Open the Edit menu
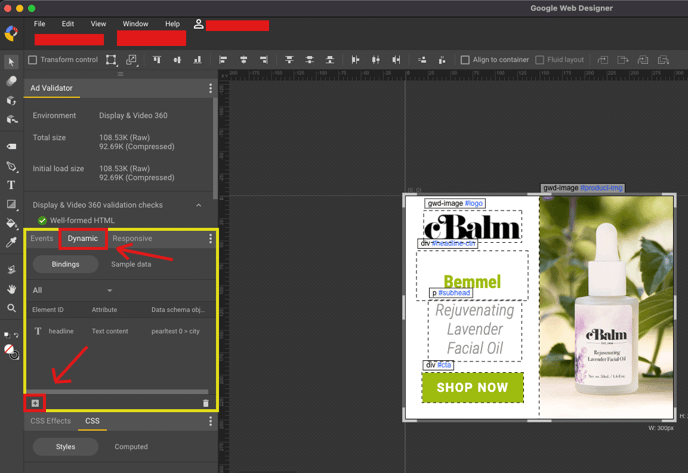The image size is (688, 473). tap(68, 24)
